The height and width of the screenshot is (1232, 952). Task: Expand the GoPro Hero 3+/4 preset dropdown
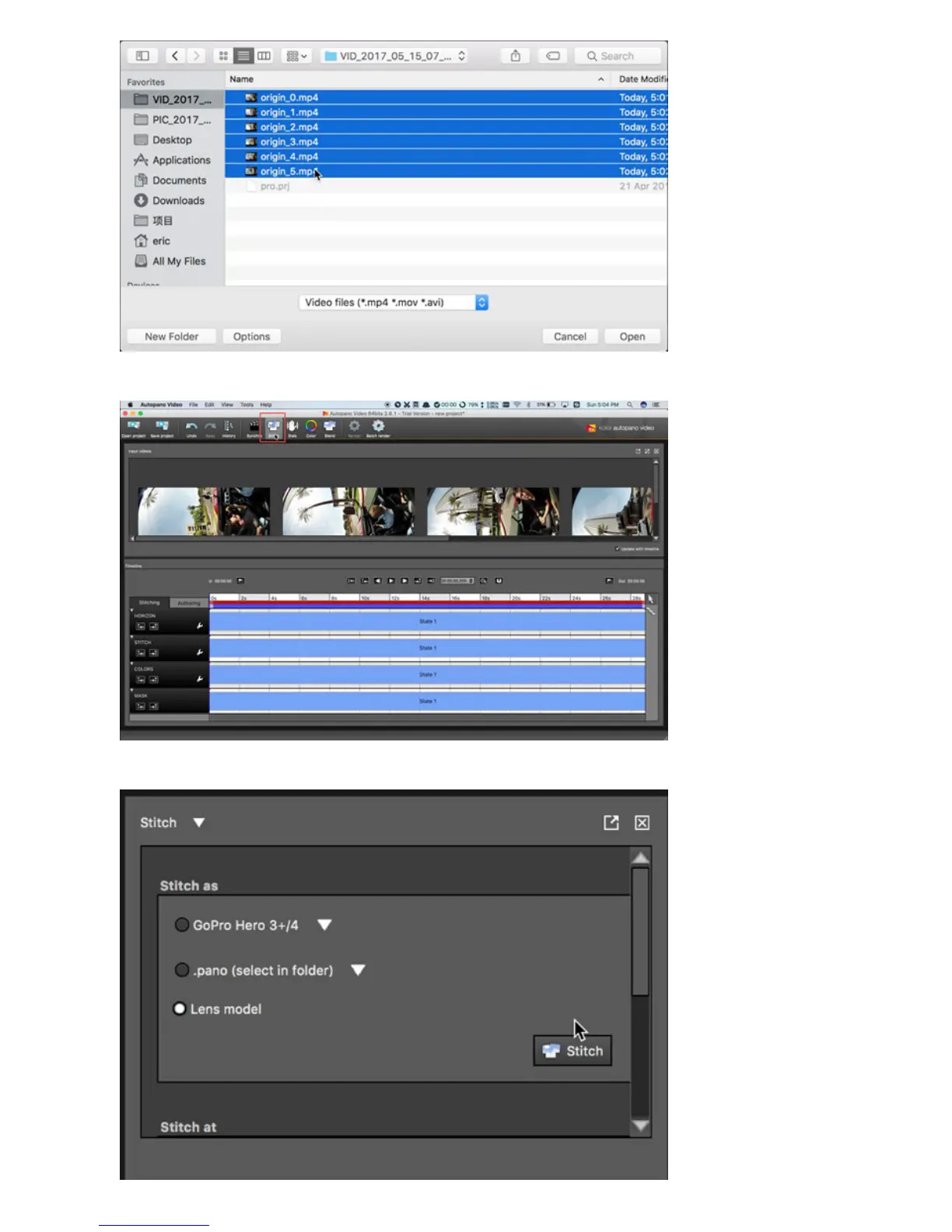coord(325,925)
